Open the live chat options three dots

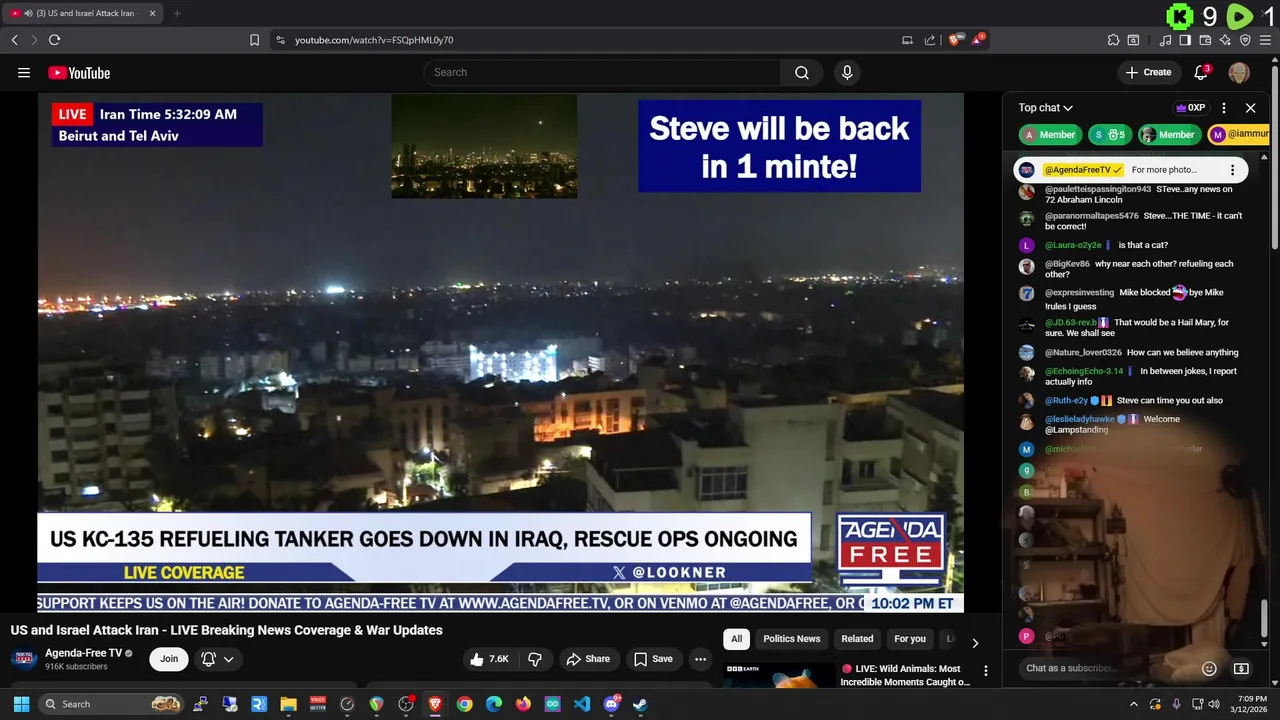[1224, 108]
